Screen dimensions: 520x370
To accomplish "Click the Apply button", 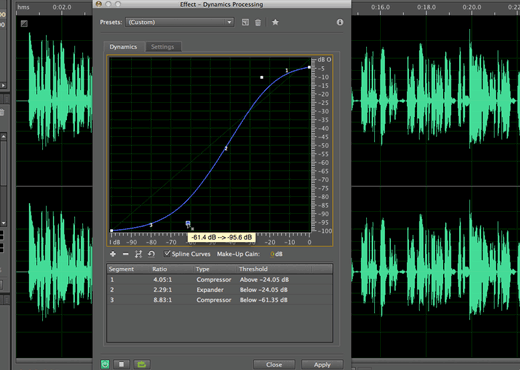I will coord(322,365).
